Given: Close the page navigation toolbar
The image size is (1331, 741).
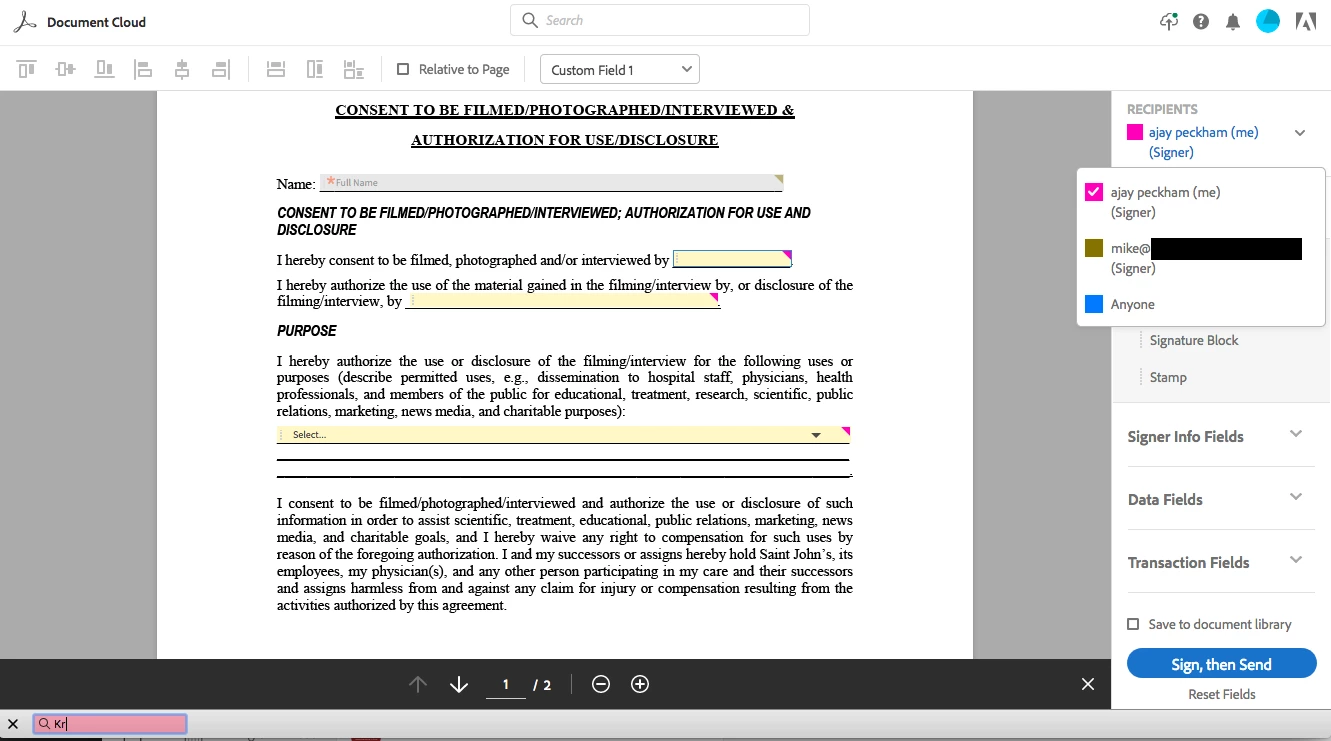Looking at the screenshot, I should (1088, 684).
